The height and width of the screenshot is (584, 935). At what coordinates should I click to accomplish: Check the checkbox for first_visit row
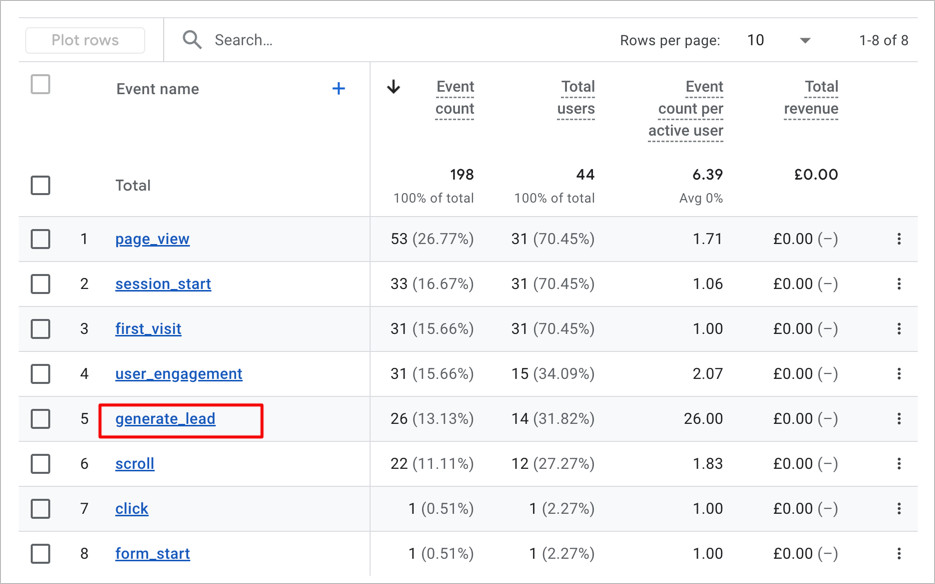pos(40,328)
